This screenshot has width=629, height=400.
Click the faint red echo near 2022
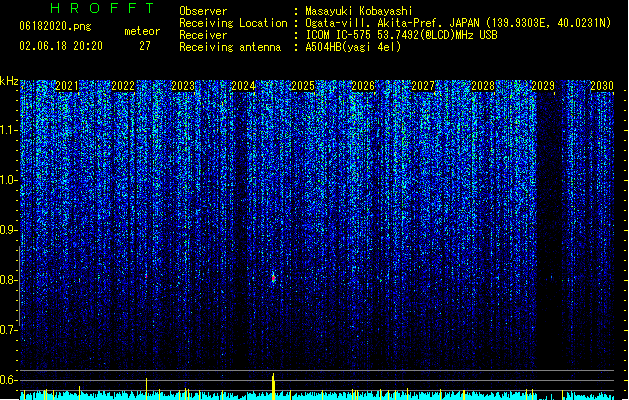coord(146,276)
